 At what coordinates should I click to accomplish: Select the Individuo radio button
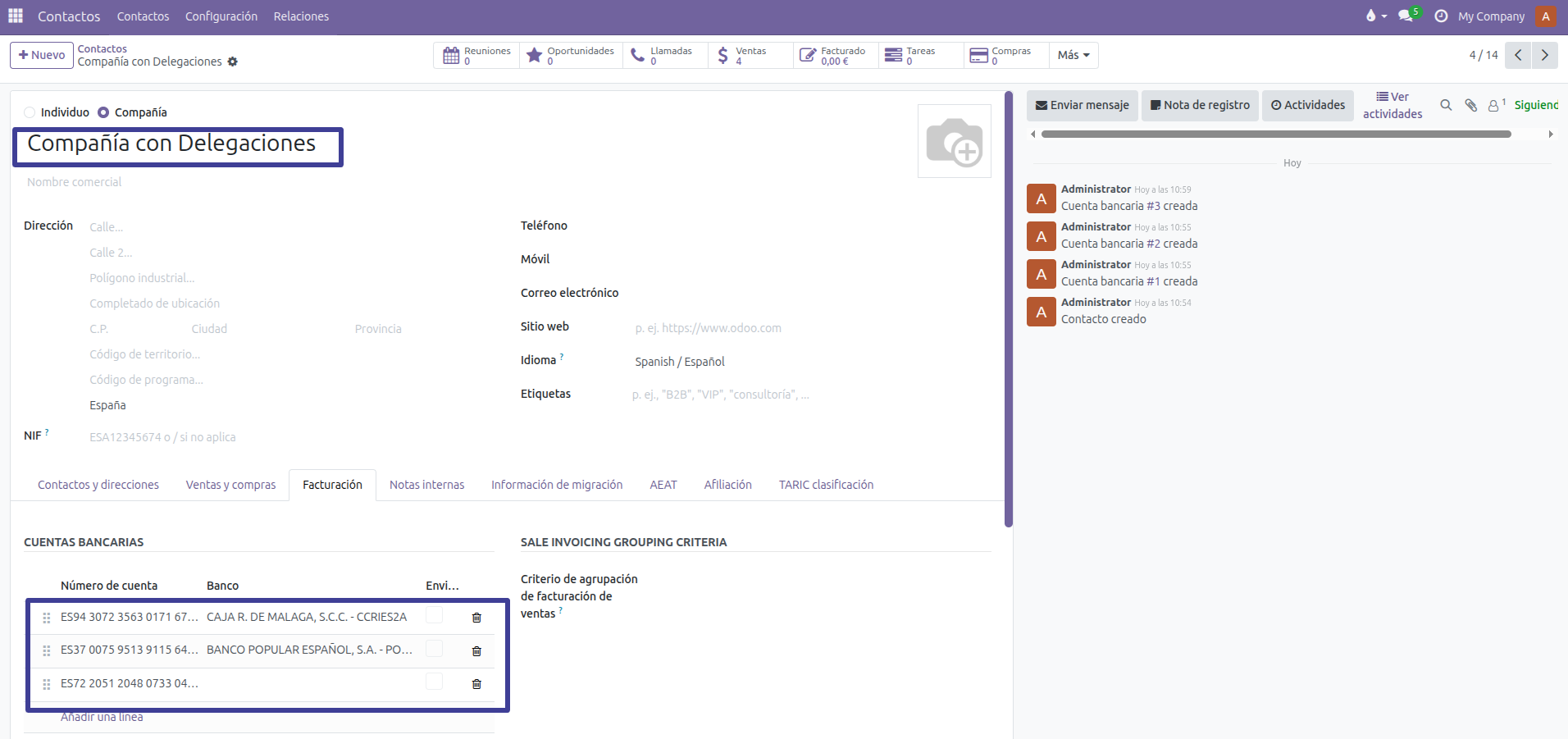[x=30, y=112]
